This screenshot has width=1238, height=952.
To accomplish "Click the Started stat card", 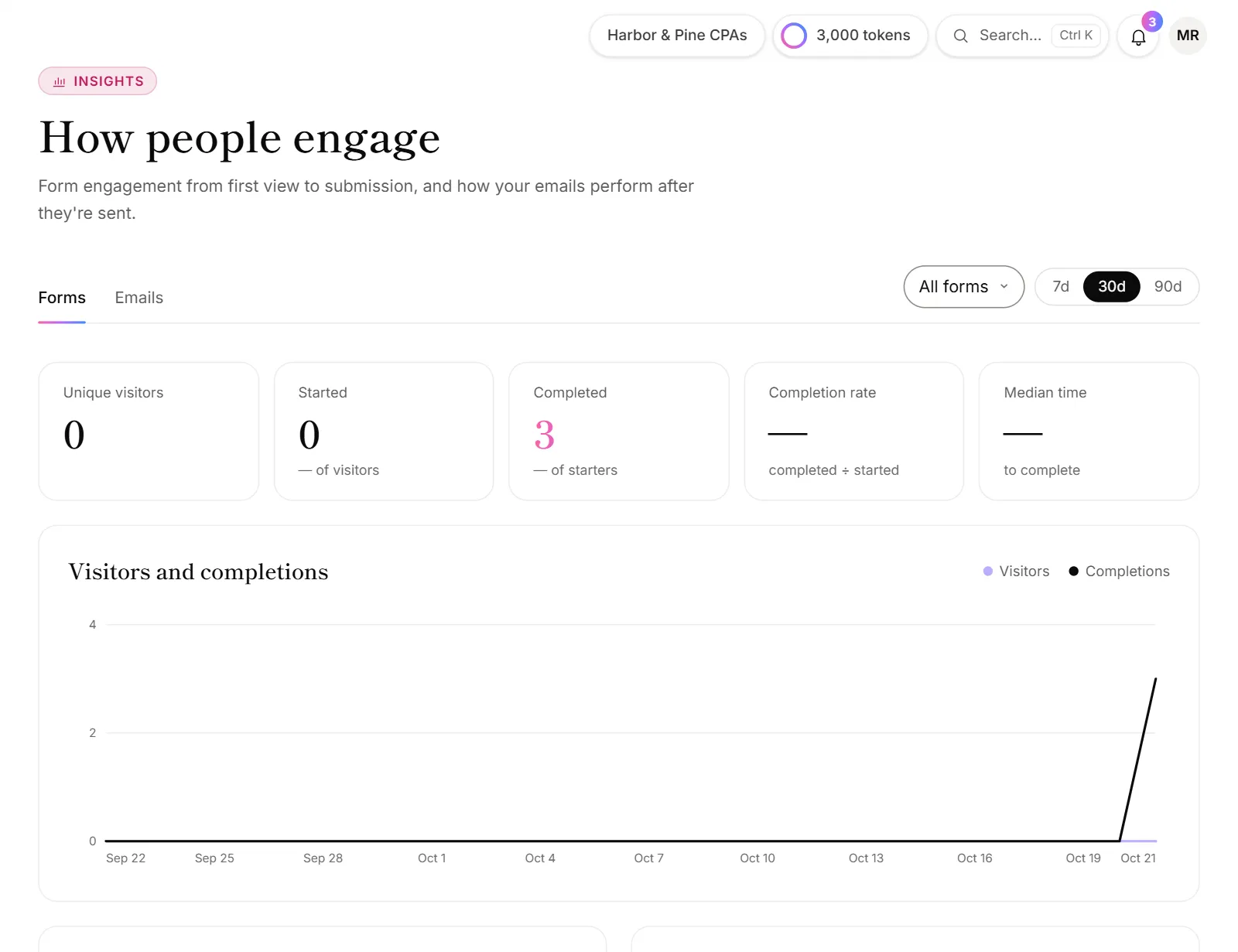I will [384, 432].
